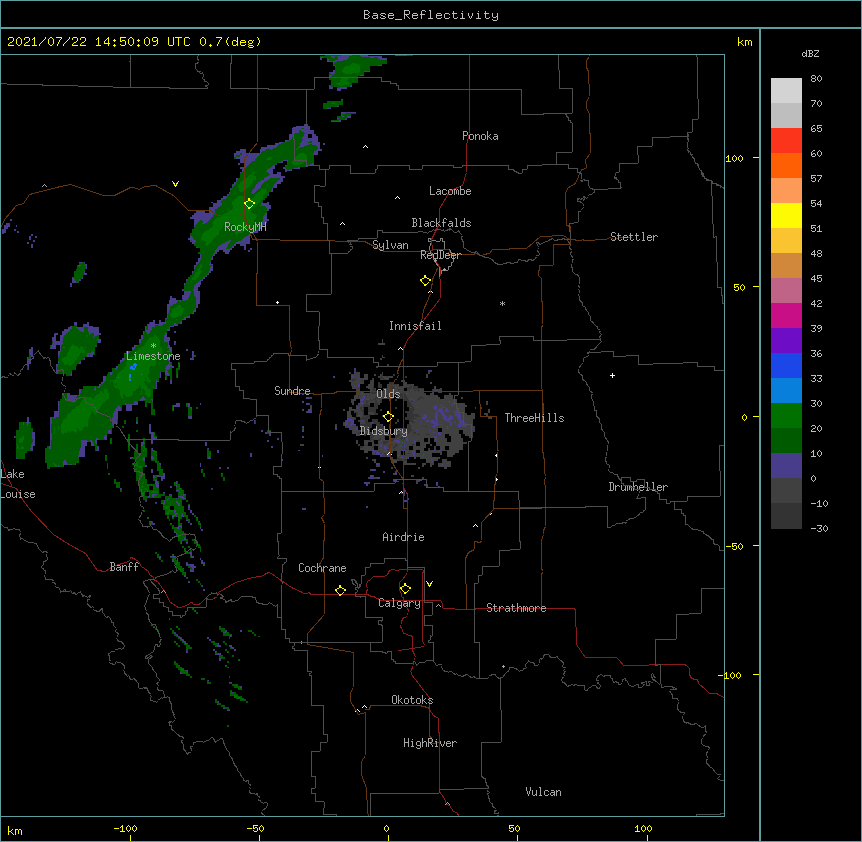Click the Blackfalds label
Screen dimensions: 862x842
[x=441, y=223]
